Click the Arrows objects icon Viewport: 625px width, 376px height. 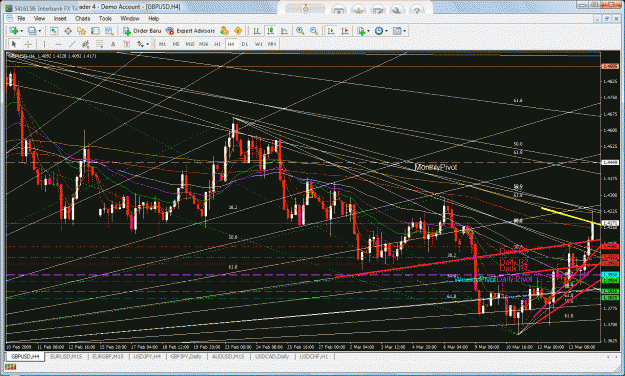(140, 44)
